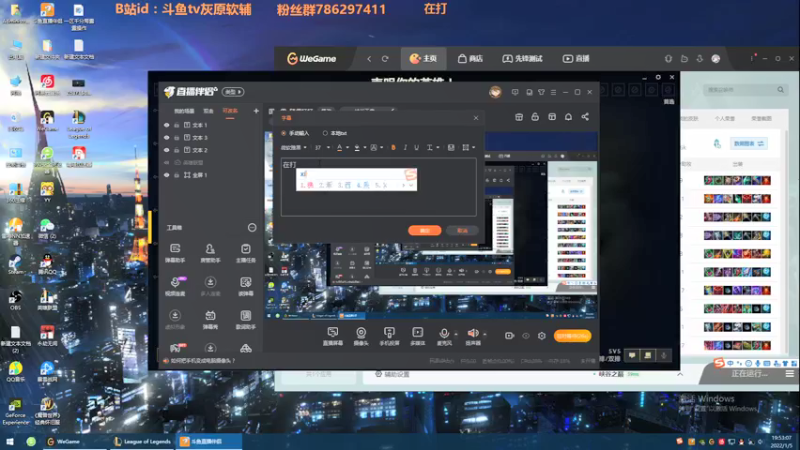Click the 扬声器 speaker icon

[x=473, y=334]
